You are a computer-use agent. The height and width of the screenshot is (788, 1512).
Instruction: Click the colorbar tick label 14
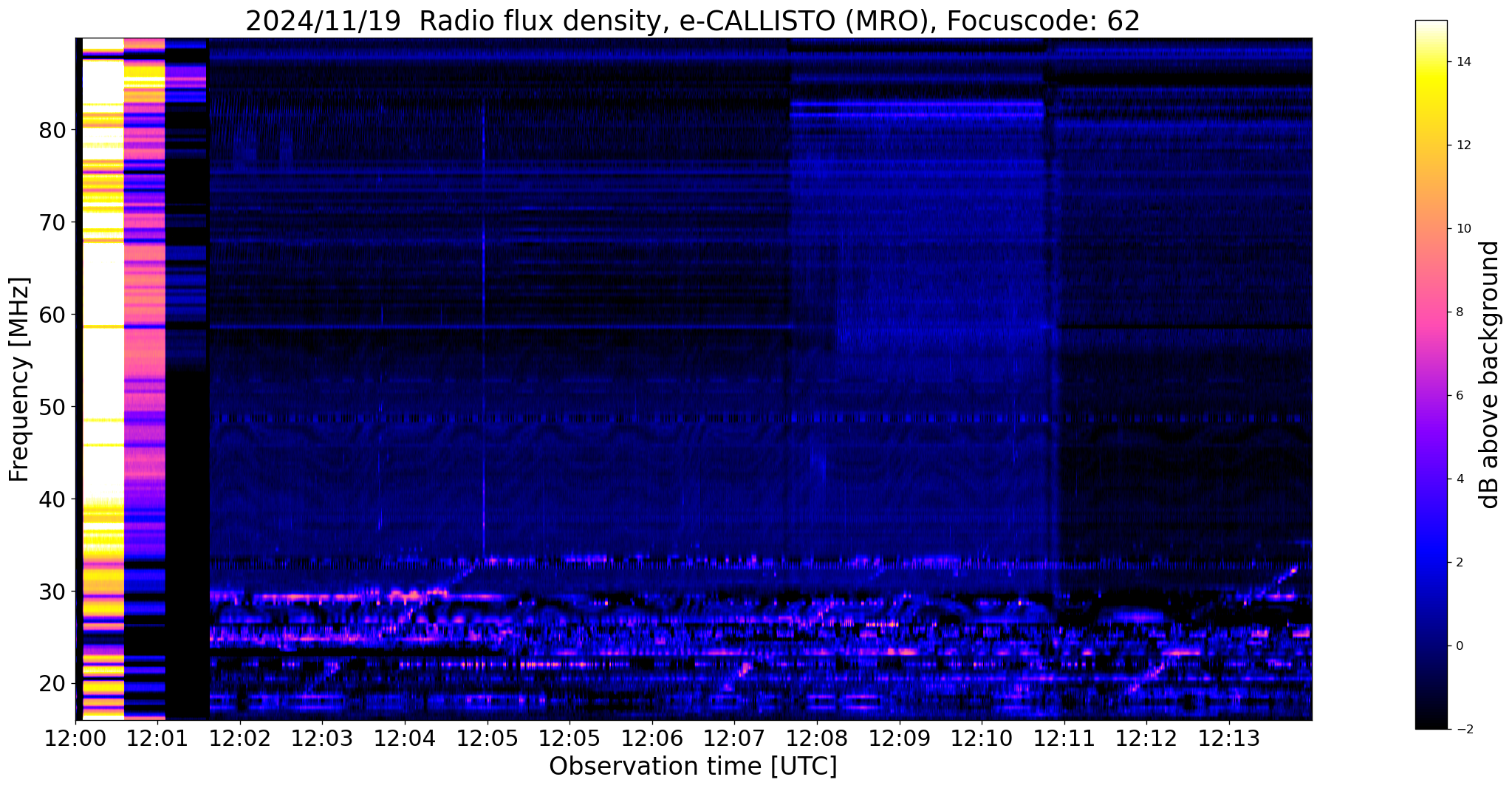(x=1463, y=62)
